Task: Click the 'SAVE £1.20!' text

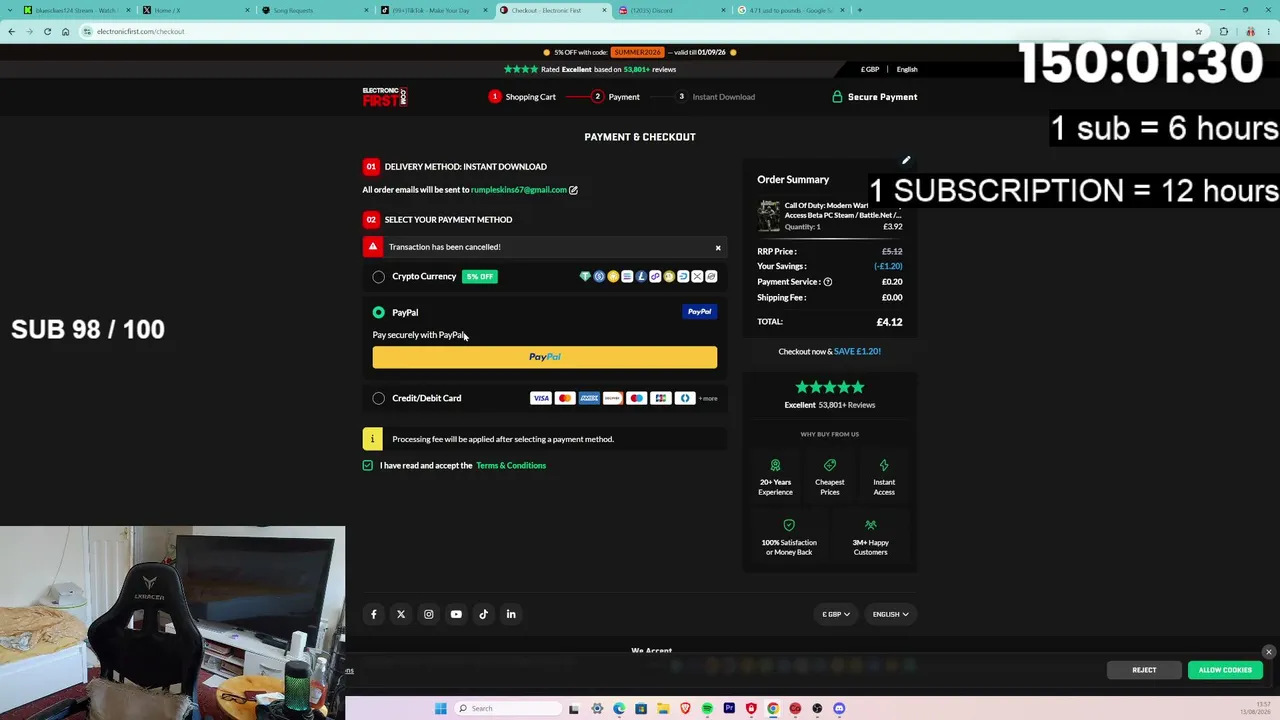Action: coord(857,352)
